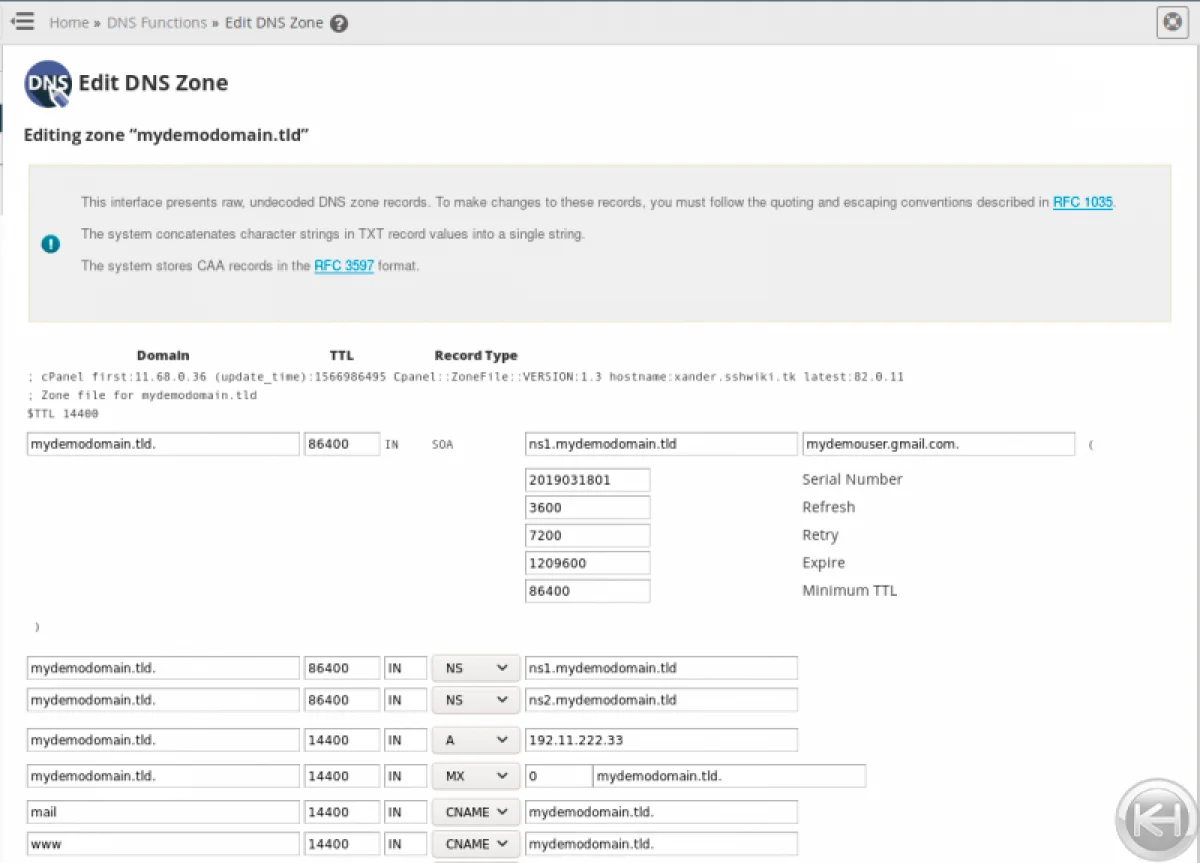Click the lifesaver support icon top right
The image size is (1200, 863).
point(1172,22)
